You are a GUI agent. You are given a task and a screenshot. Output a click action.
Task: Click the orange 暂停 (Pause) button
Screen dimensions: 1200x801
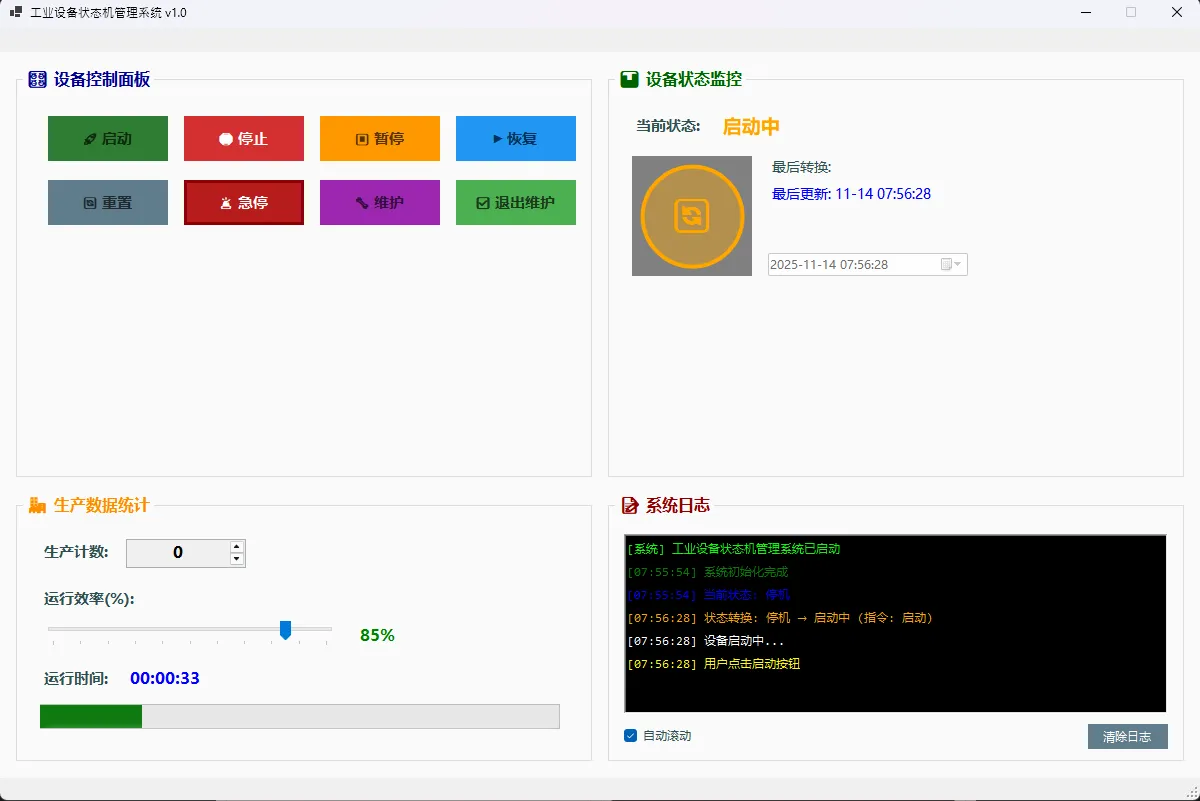click(x=380, y=139)
